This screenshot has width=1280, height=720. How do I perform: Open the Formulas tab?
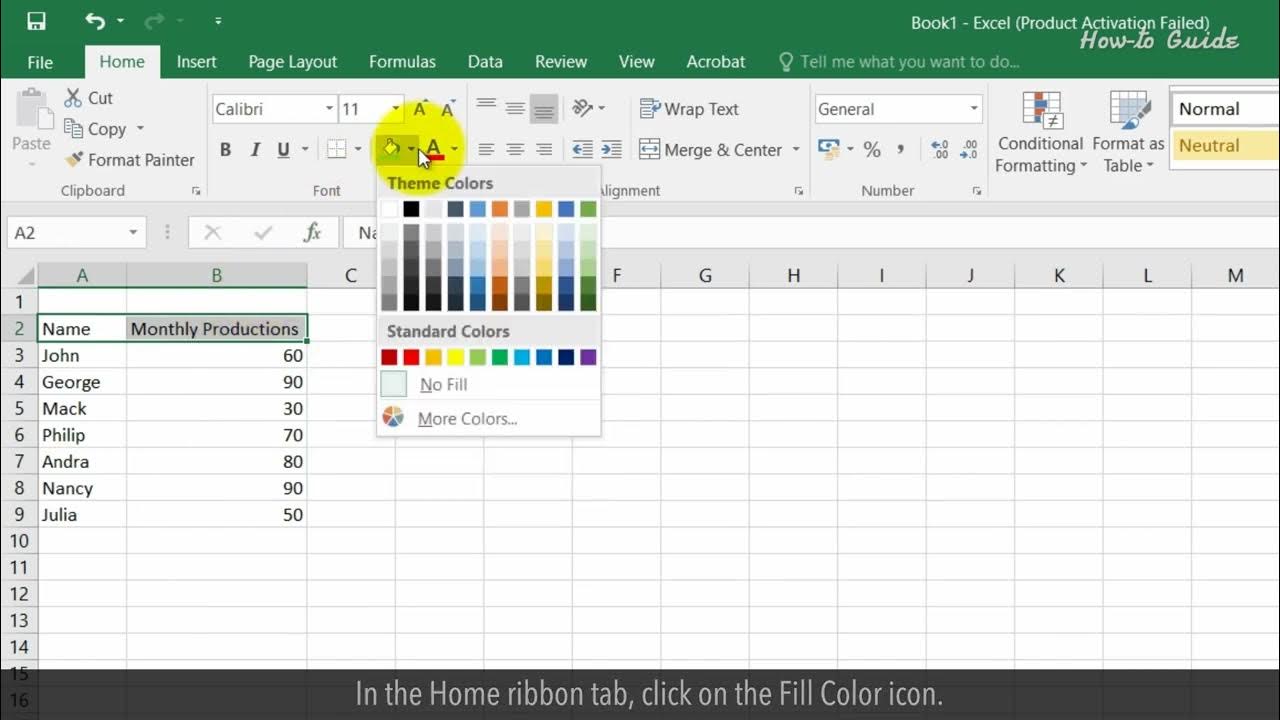pos(402,62)
